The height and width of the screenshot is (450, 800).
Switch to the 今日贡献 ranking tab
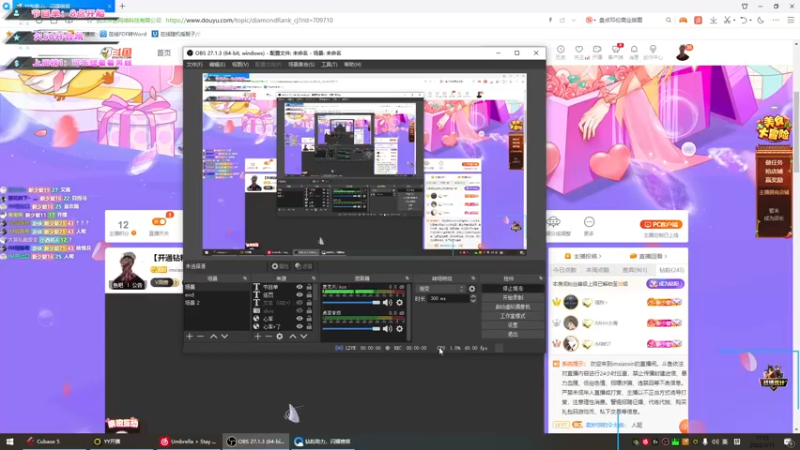click(x=564, y=270)
